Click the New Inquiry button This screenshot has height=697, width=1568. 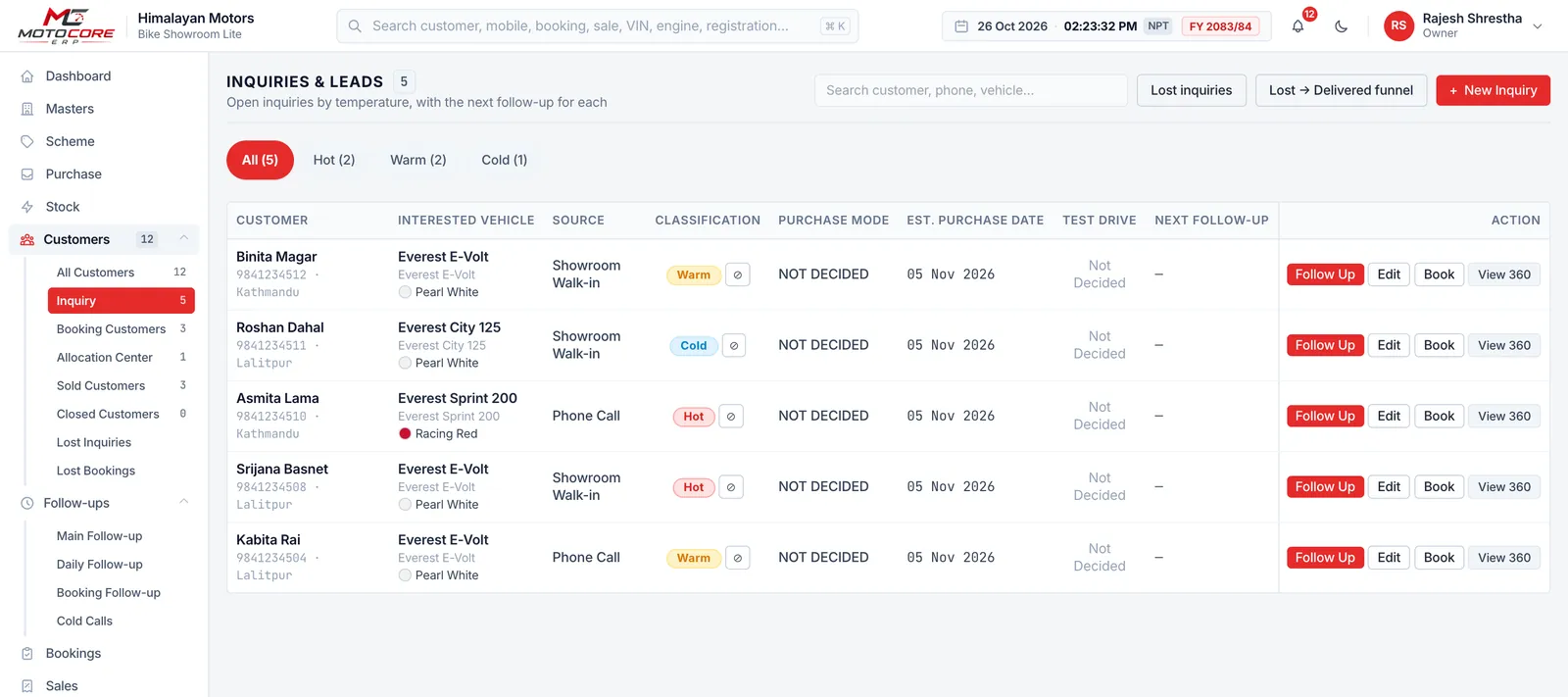tap(1493, 90)
